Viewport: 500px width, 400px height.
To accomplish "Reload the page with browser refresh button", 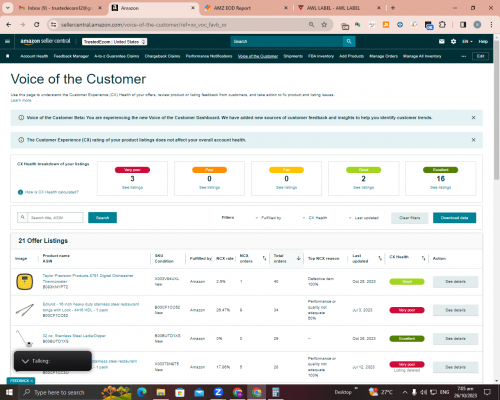I will (x=37, y=25).
